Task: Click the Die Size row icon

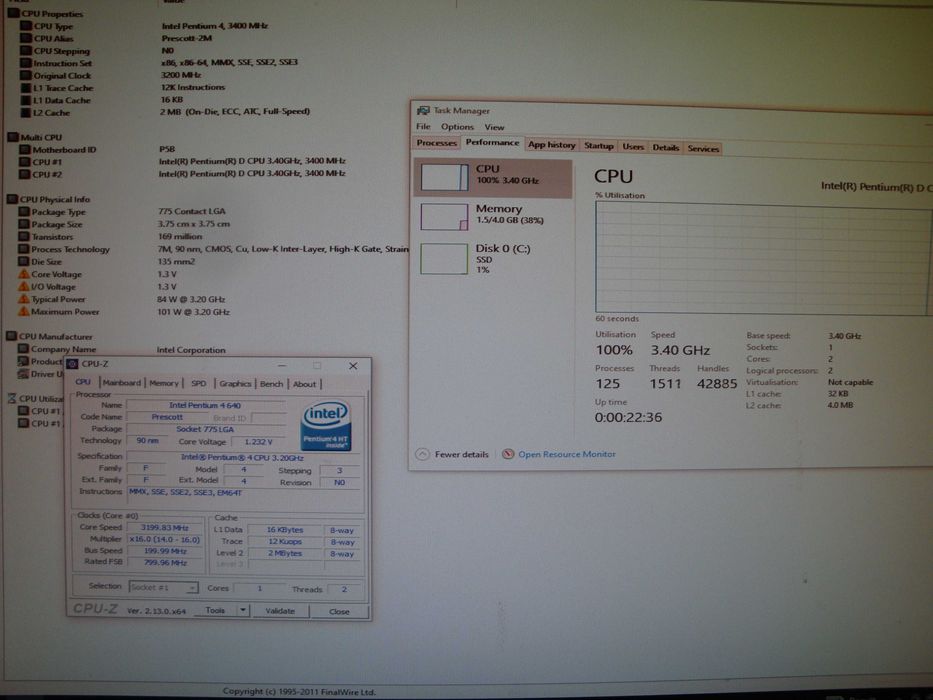Action: pos(23,261)
